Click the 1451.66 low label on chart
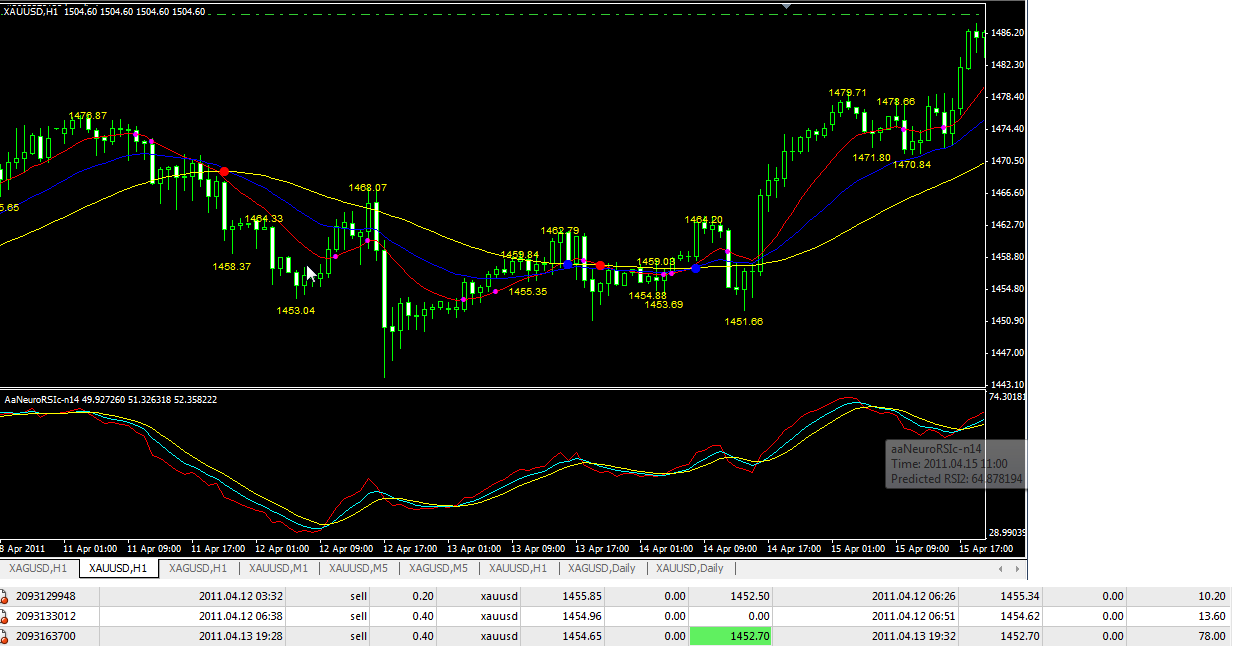Screen dimensions: 1249x664 pyautogui.click(x=744, y=321)
